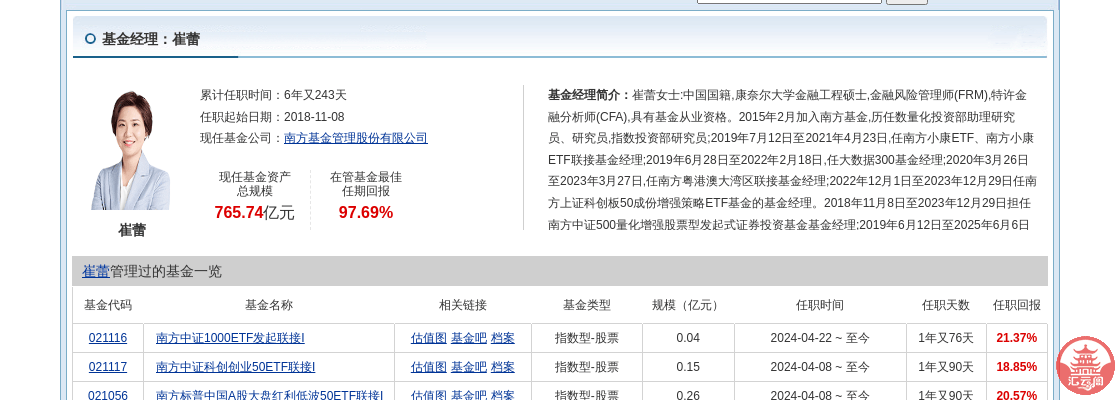
Task: Open 南方中证1000ETF发起联接I fund link
Action: click(x=230, y=338)
